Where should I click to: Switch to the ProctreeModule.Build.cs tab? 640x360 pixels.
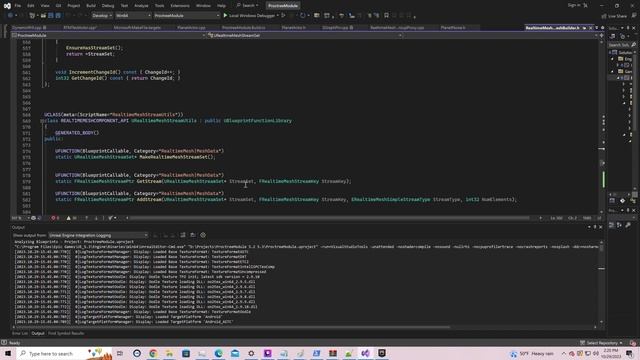(x=243, y=28)
